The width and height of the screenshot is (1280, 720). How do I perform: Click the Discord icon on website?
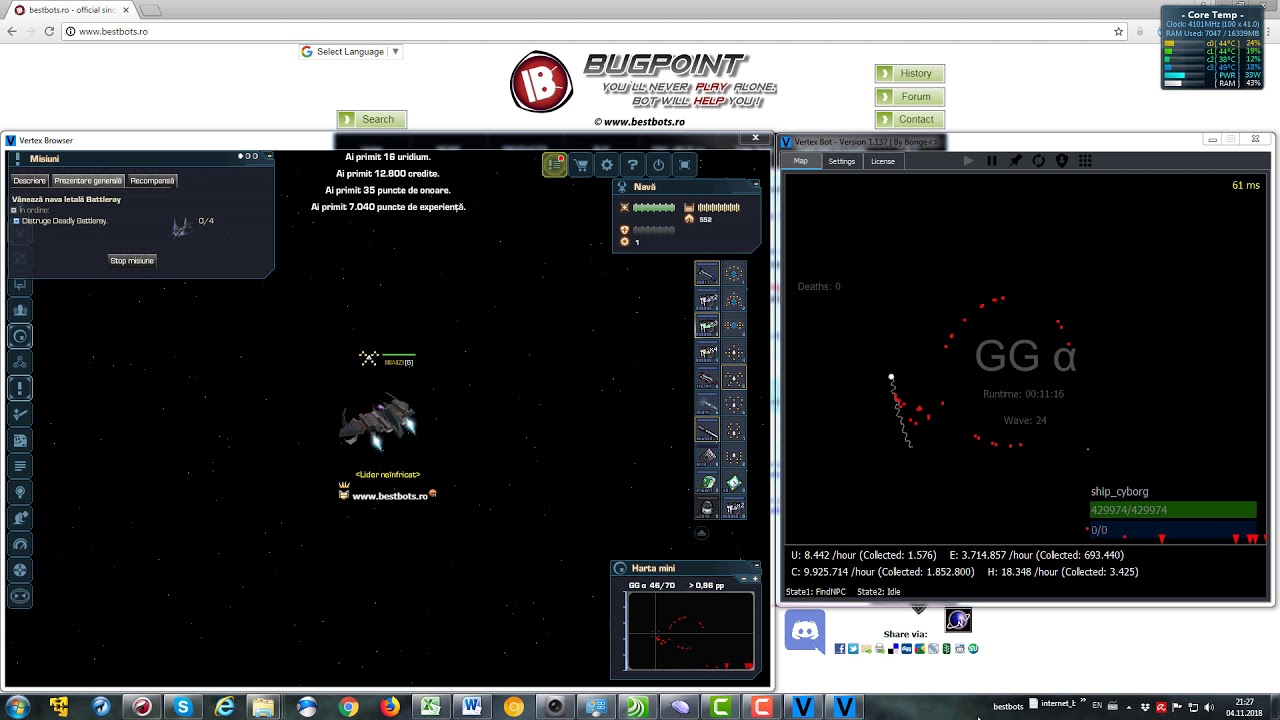pos(805,631)
